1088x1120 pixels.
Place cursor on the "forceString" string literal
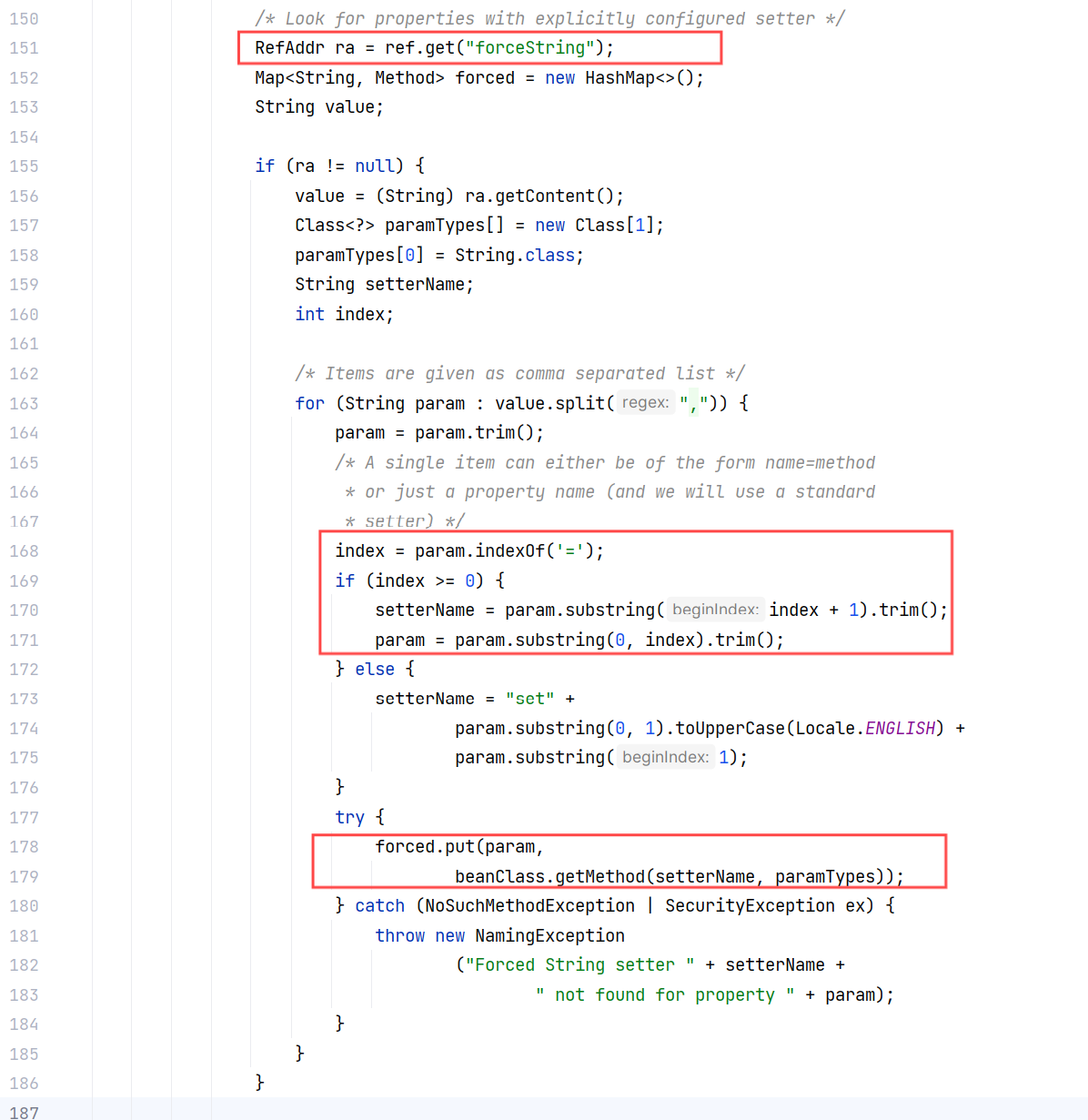coord(529,48)
